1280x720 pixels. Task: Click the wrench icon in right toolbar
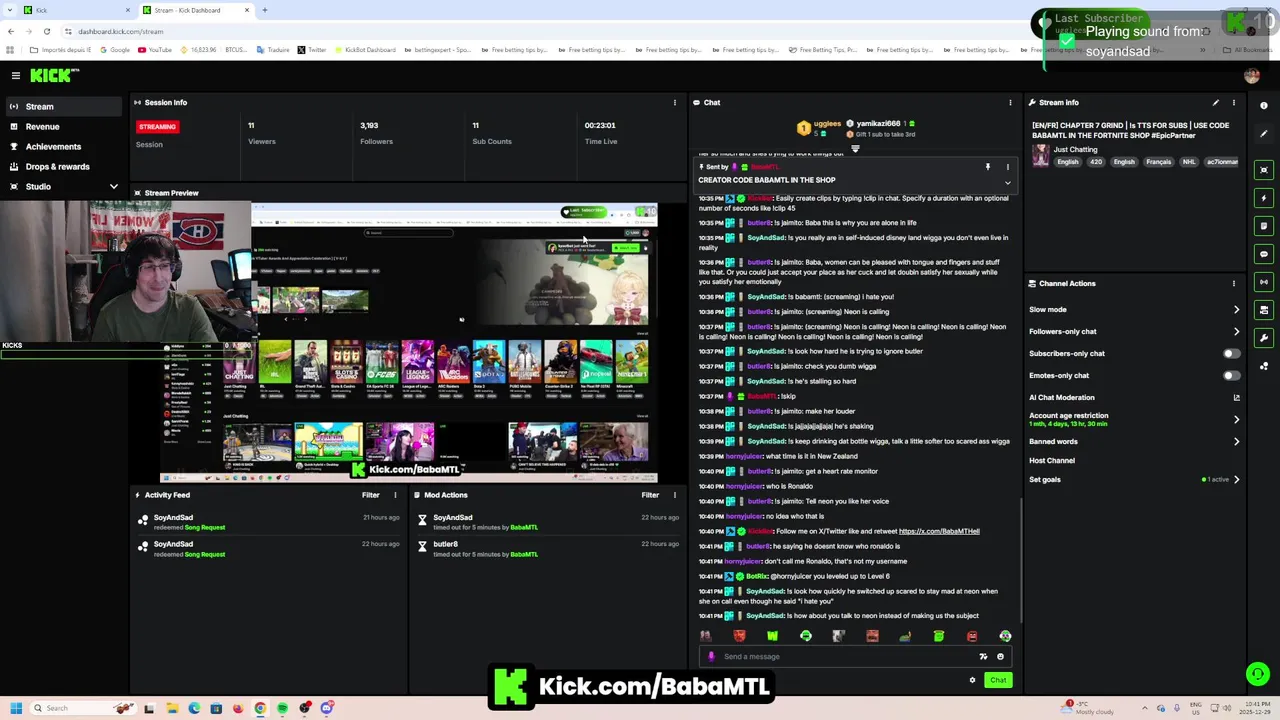(x=1264, y=338)
